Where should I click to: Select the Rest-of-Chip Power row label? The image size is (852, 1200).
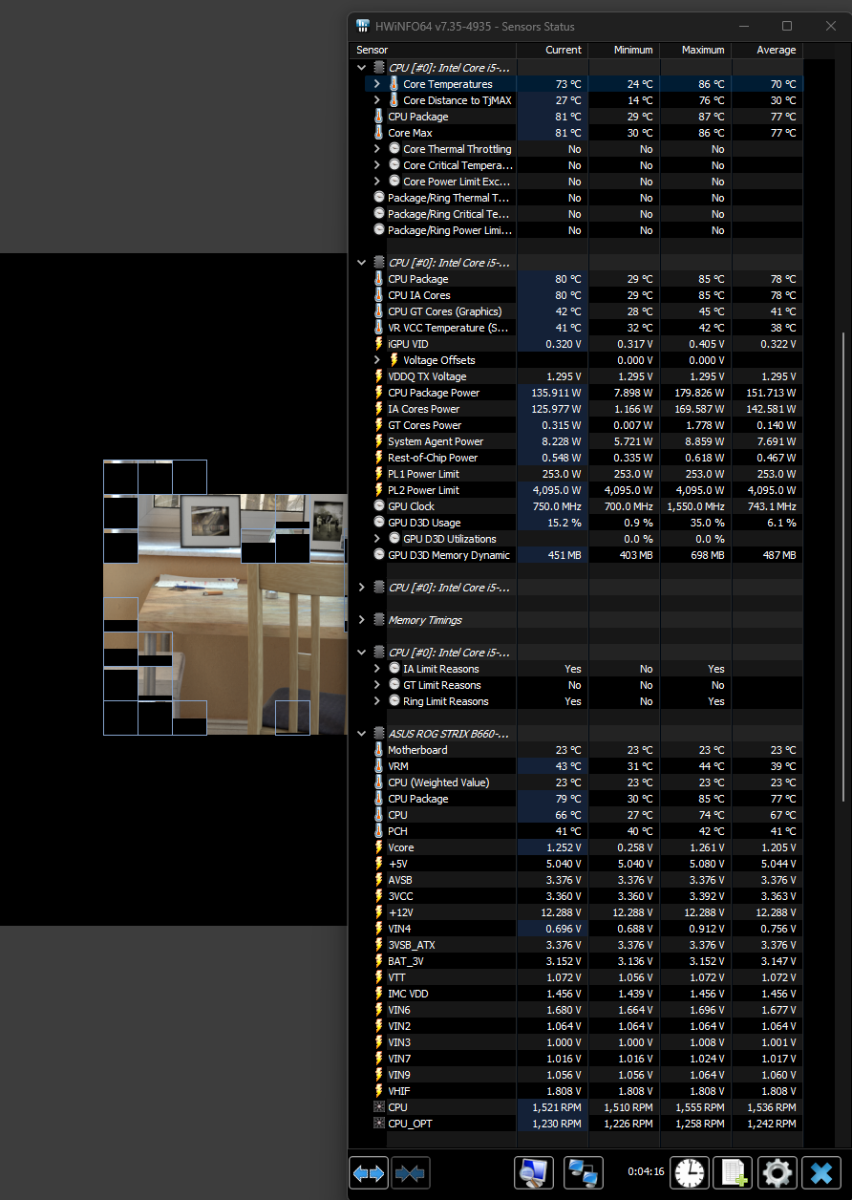click(433, 458)
